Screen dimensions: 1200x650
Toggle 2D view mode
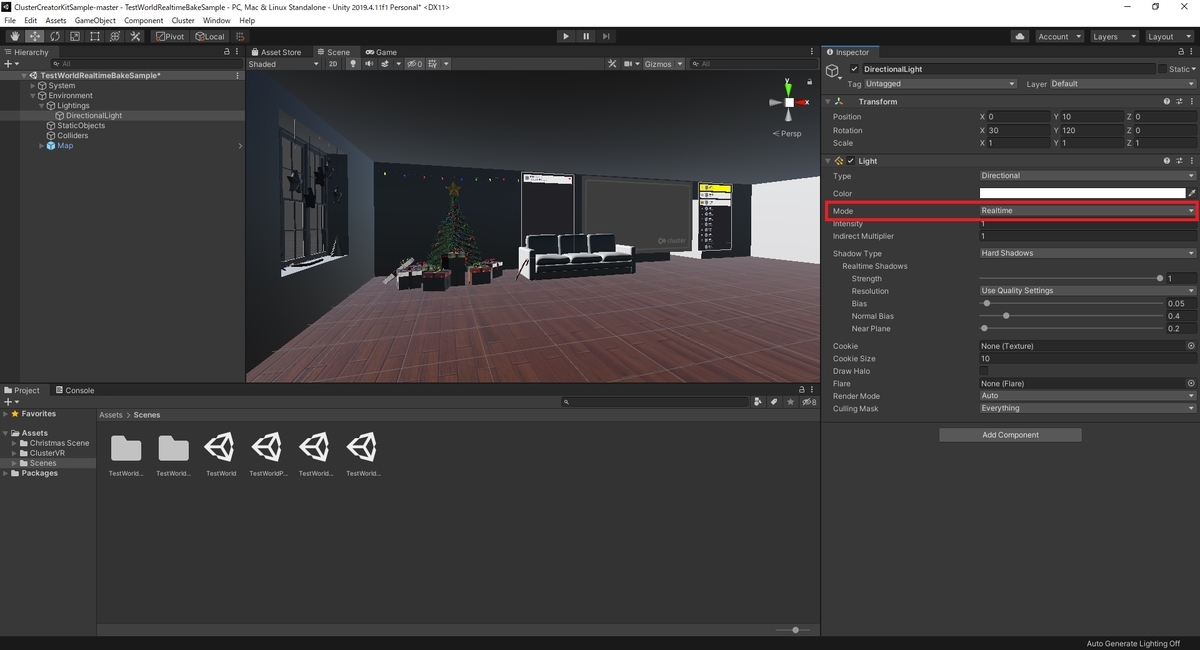(x=333, y=64)
